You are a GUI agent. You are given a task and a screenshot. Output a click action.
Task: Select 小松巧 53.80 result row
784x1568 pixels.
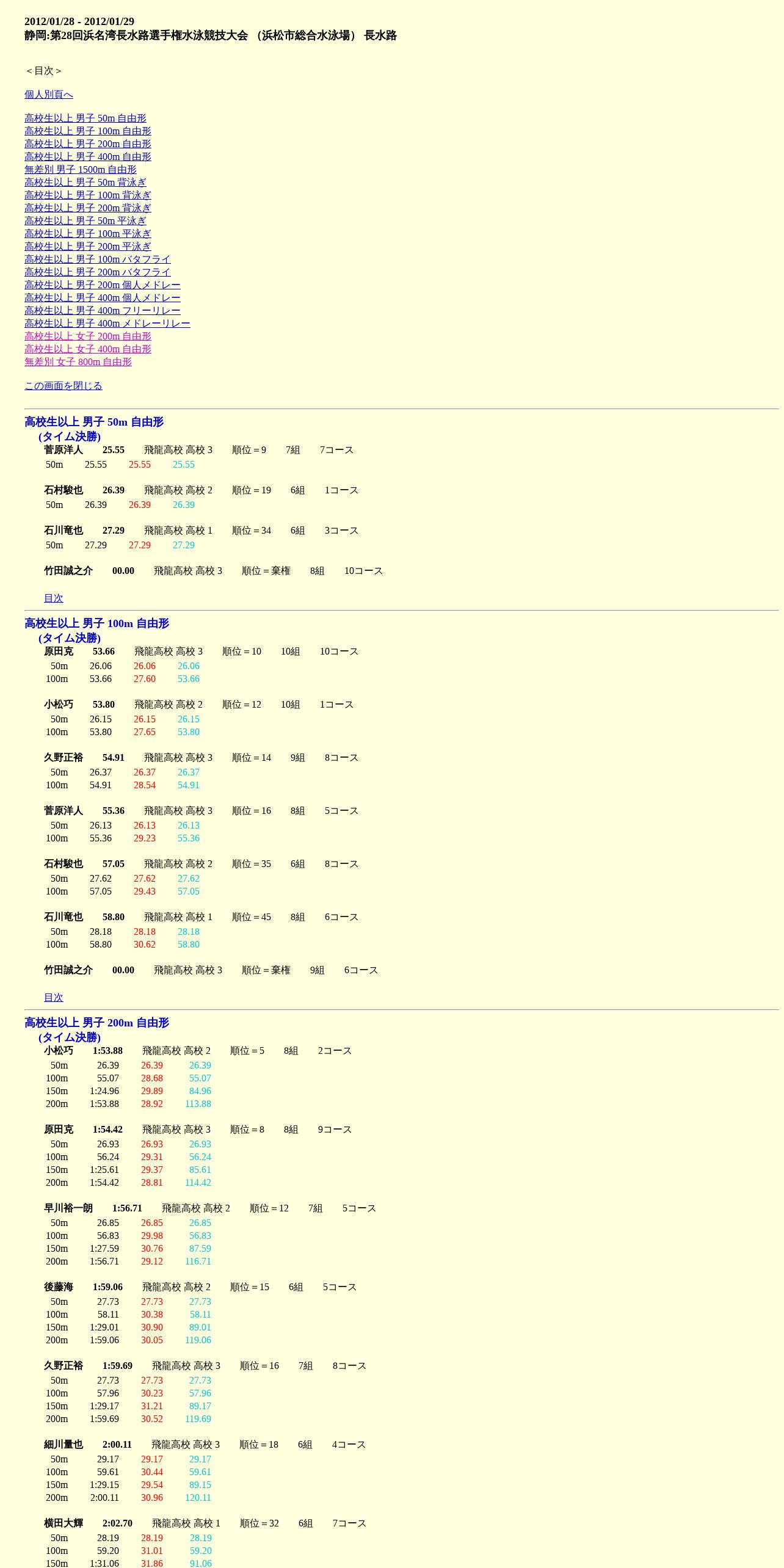198,705
